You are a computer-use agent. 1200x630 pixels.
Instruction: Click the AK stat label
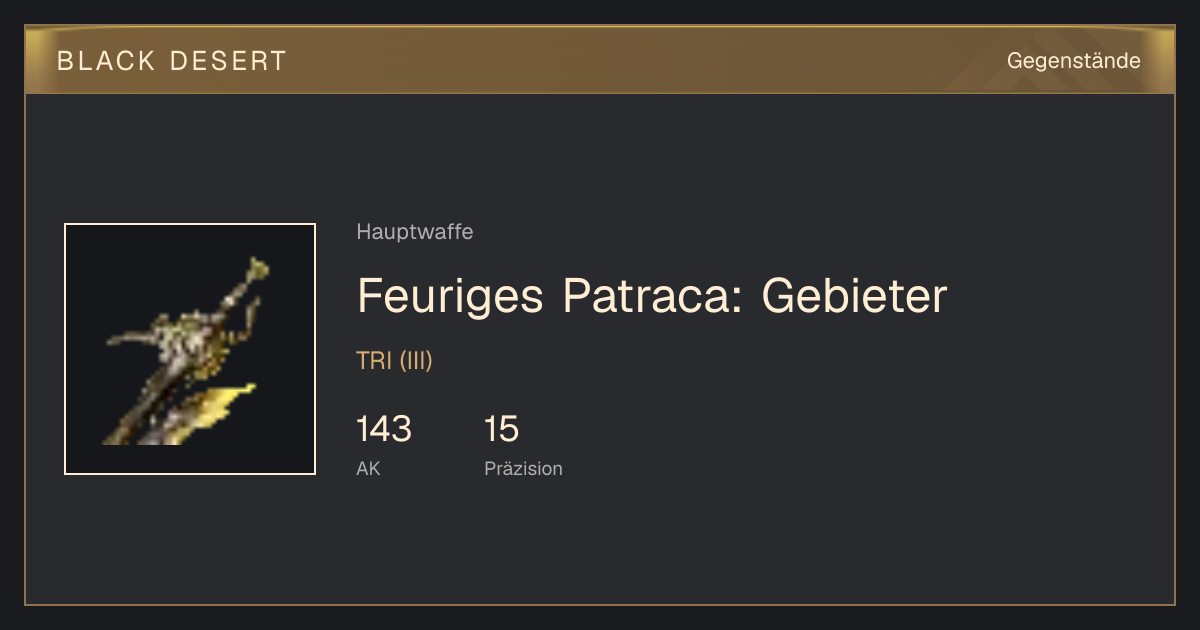pyautogui.click(x=368, y=469)
